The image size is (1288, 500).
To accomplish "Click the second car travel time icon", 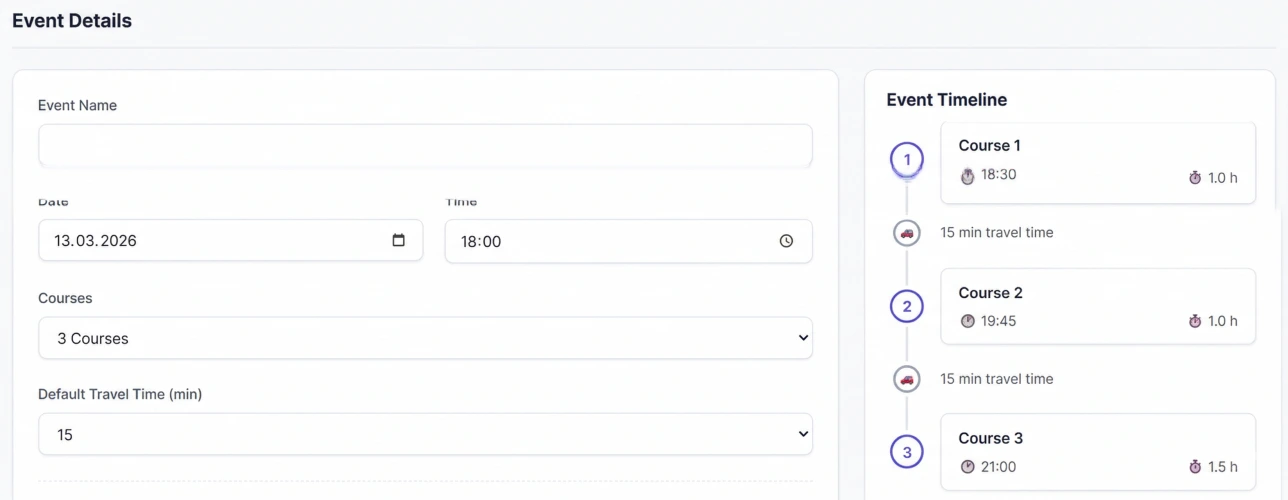I will click(x=907, y=379).
